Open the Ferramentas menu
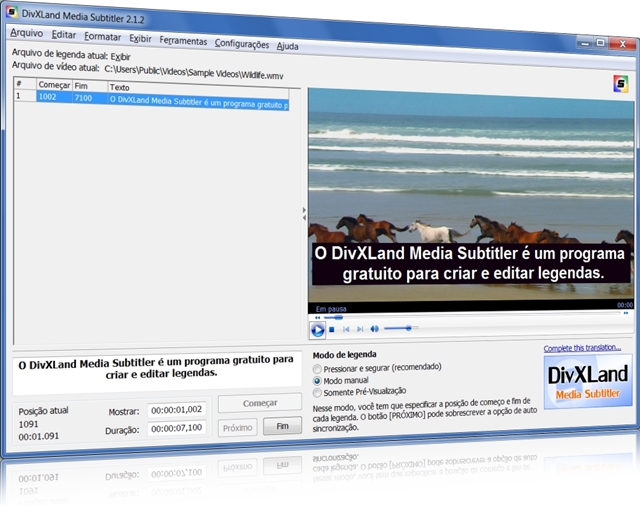 tap(183, 41)
